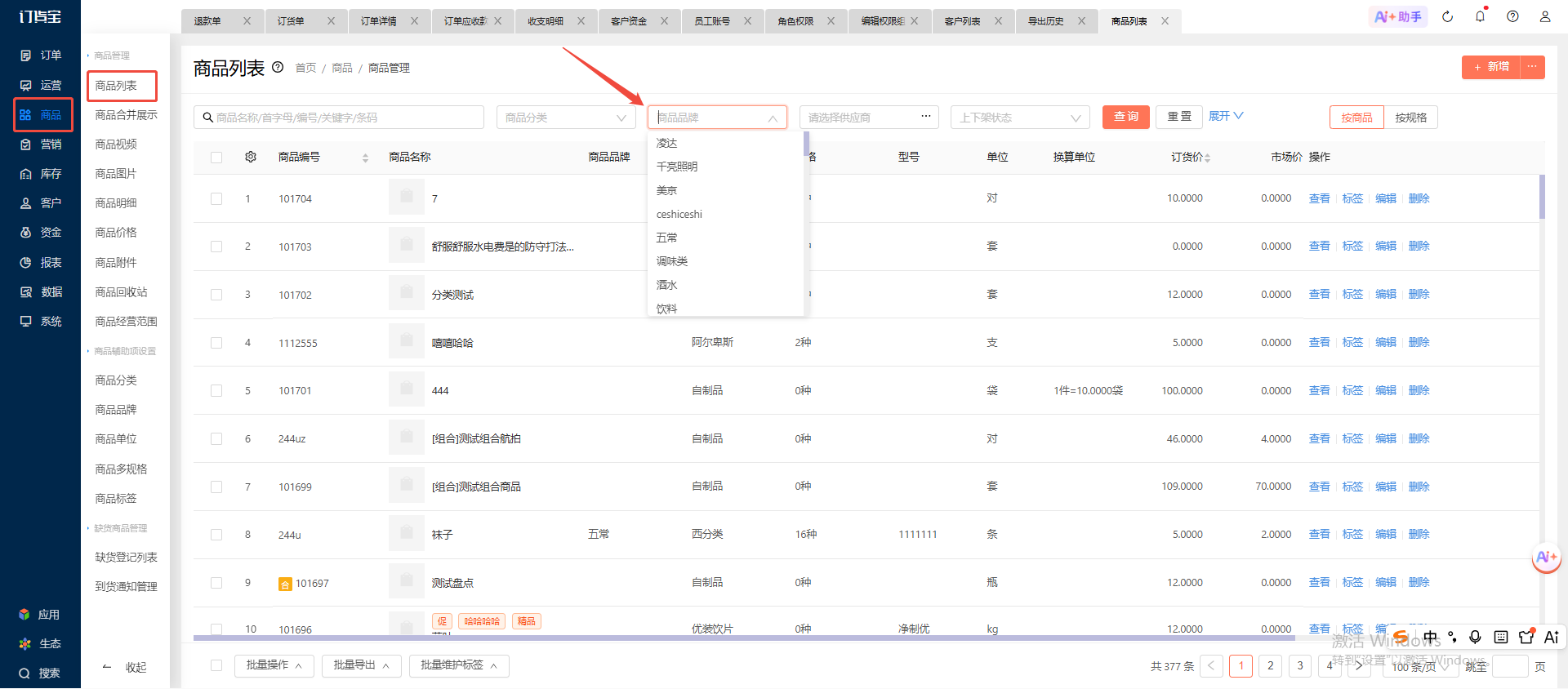Click the refresh icon in top bar

pyautogui.click(x=1448, y=16)
